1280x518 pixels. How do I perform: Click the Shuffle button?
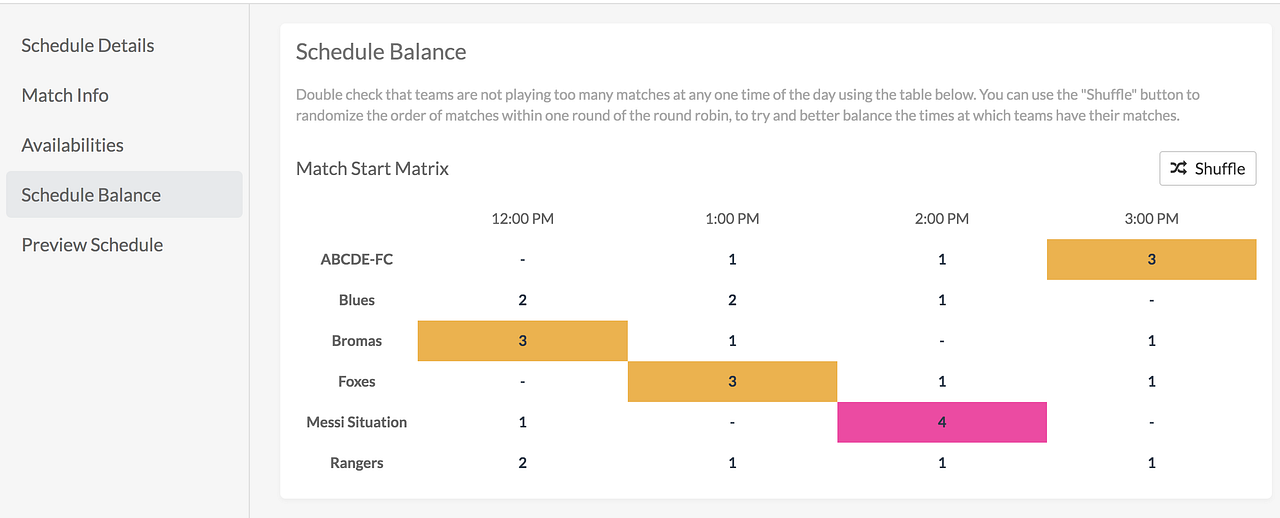click(1207, 169)
